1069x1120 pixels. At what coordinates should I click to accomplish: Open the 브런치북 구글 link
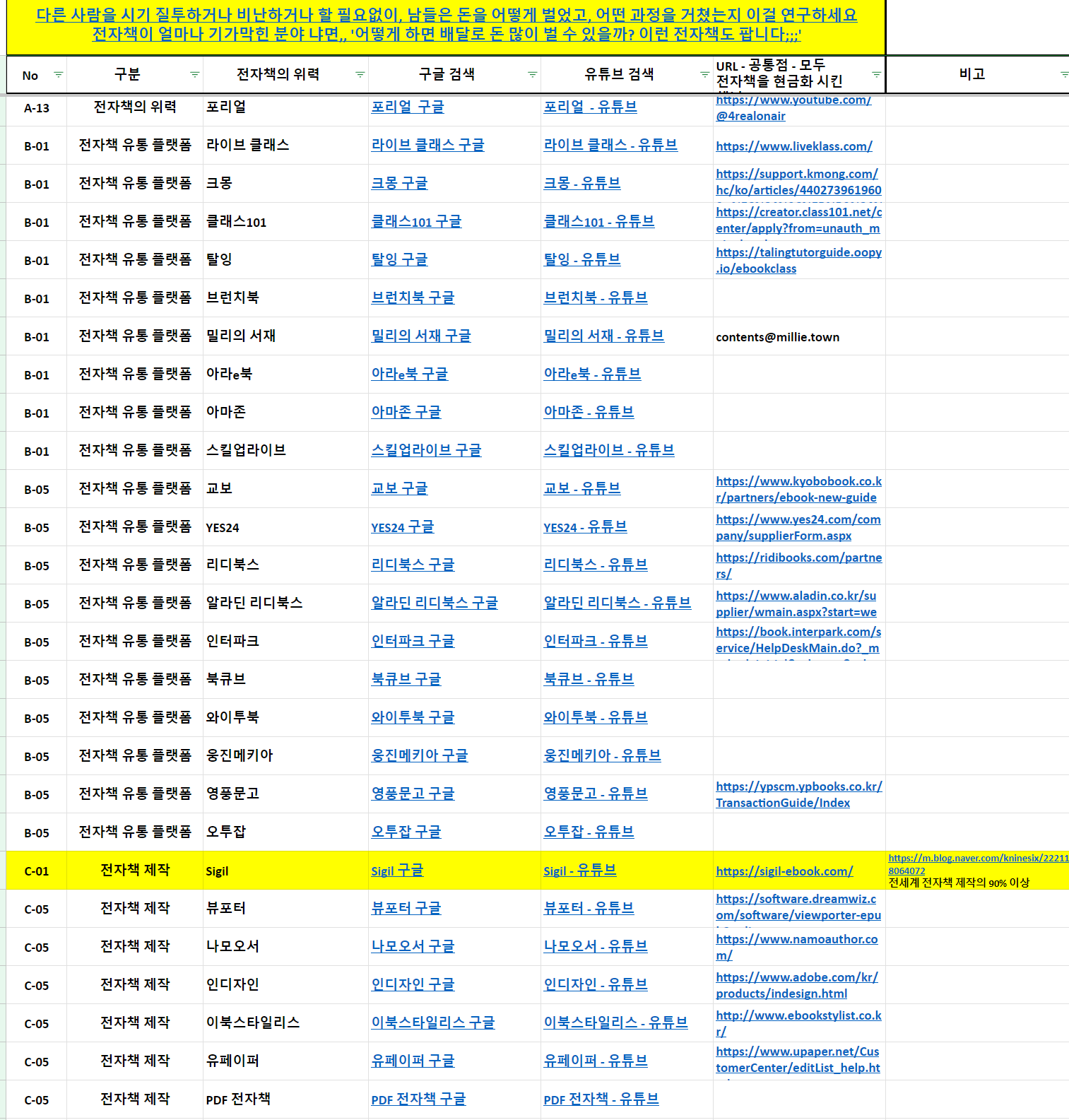point(413,297)
